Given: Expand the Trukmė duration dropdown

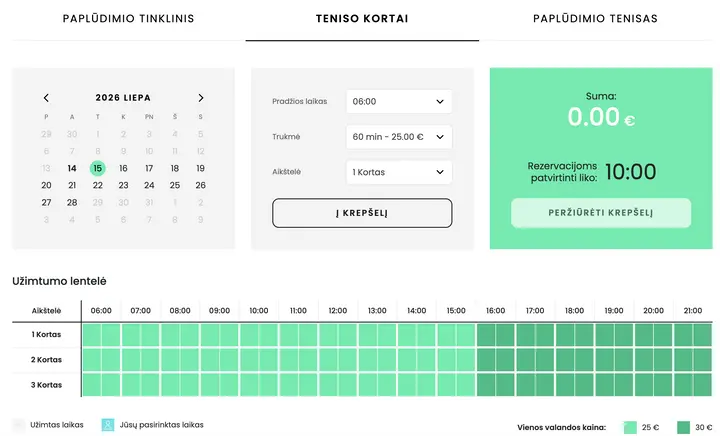Looking at the screenshot, I should pos(399,137).
